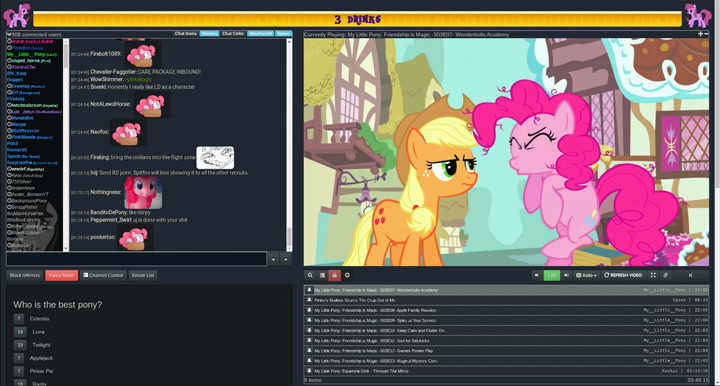
Task: Open the Auto quality dropdown
Action: click(x=586, y=275)
